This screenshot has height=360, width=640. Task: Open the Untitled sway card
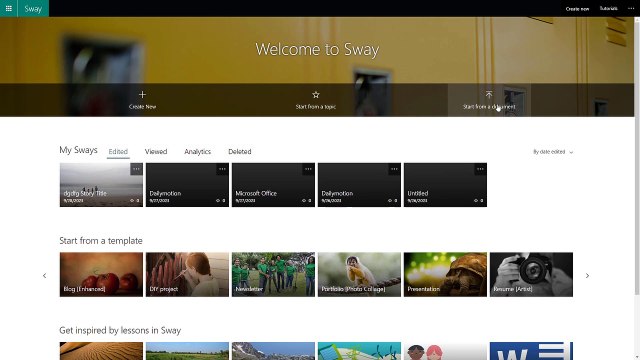445,185
